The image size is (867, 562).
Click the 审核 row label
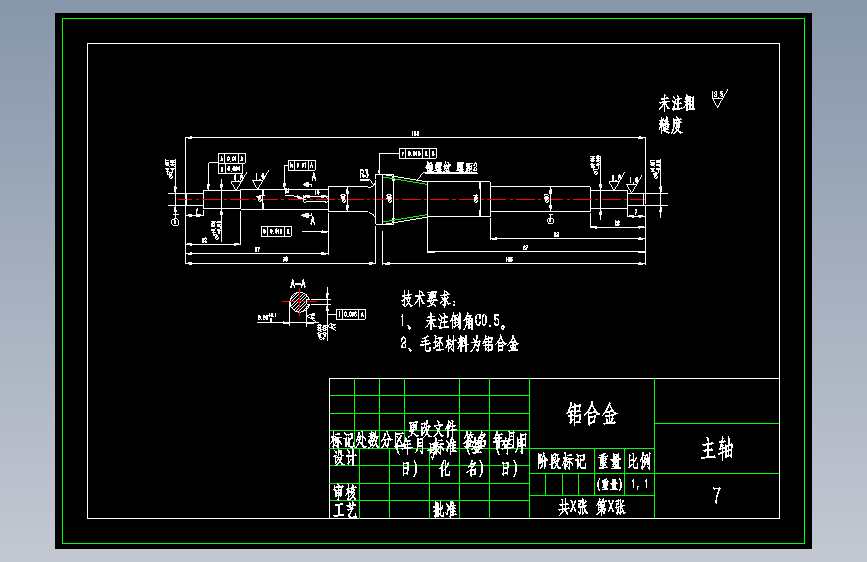pos(345,492)
